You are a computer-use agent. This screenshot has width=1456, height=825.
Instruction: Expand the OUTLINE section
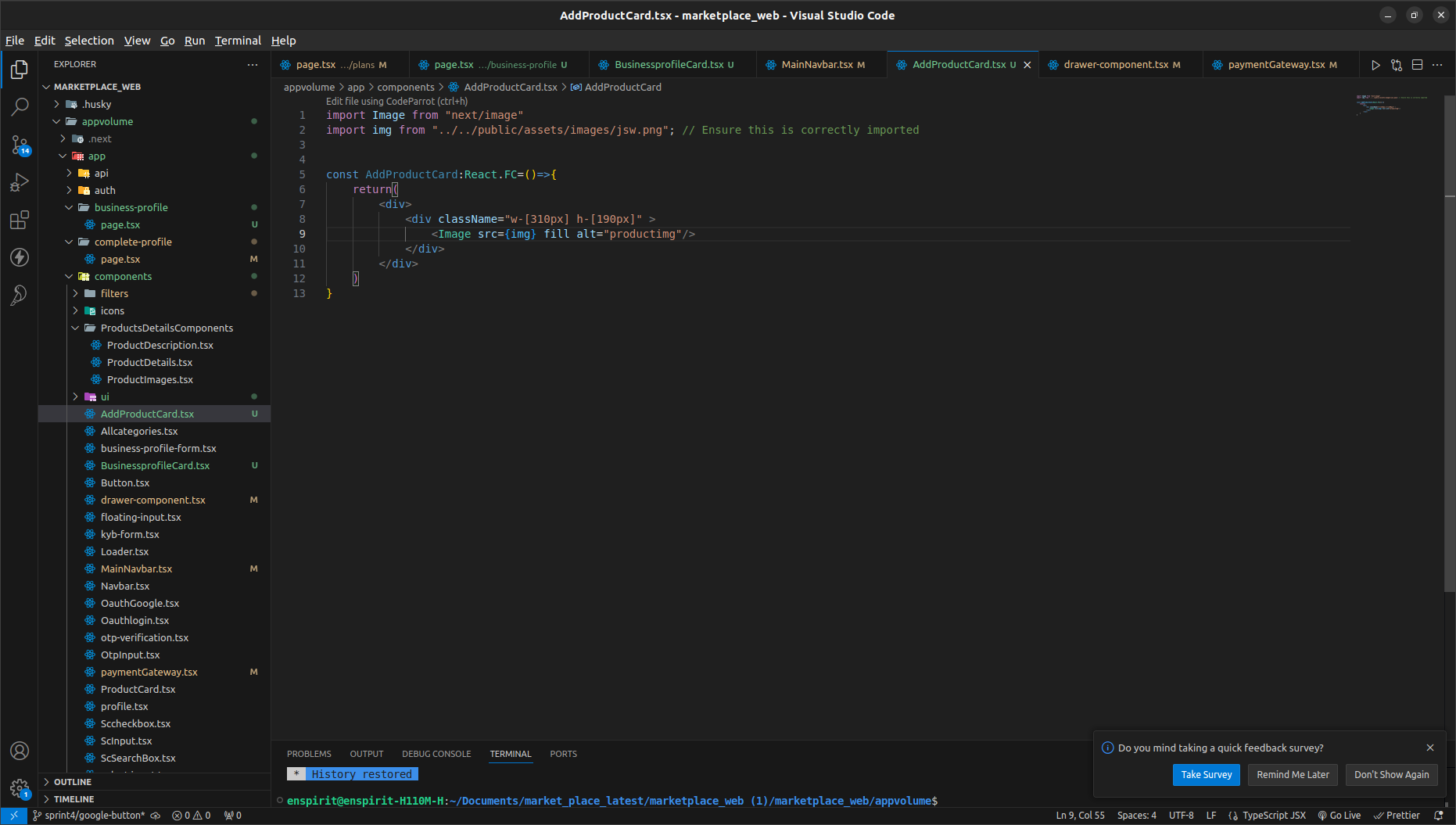(x=73, y=782)
